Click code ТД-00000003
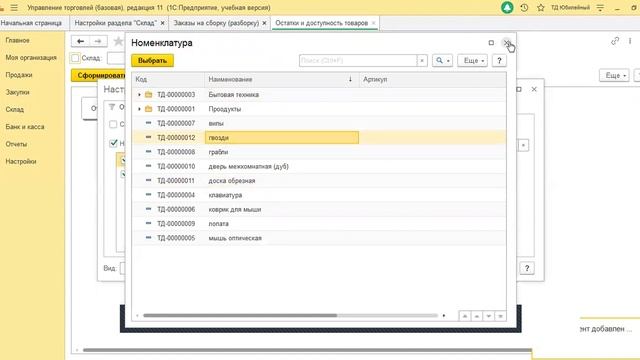 [176, 95]
